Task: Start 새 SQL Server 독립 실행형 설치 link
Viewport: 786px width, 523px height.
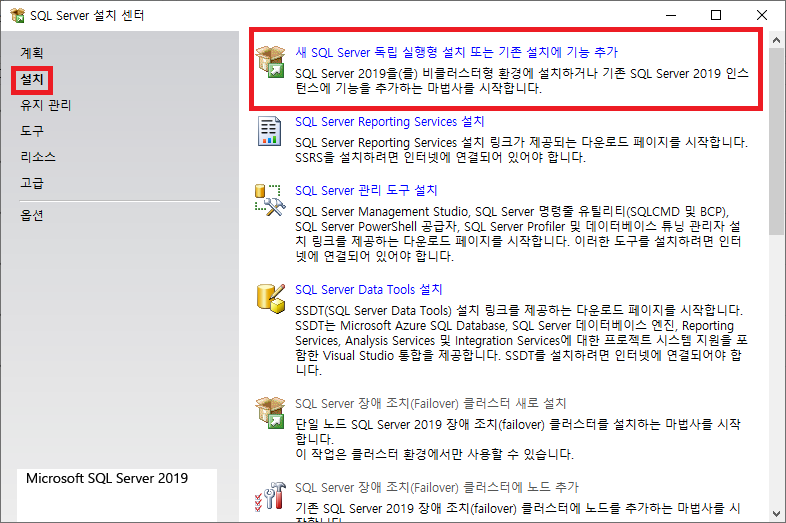Action: click(456, 52)
